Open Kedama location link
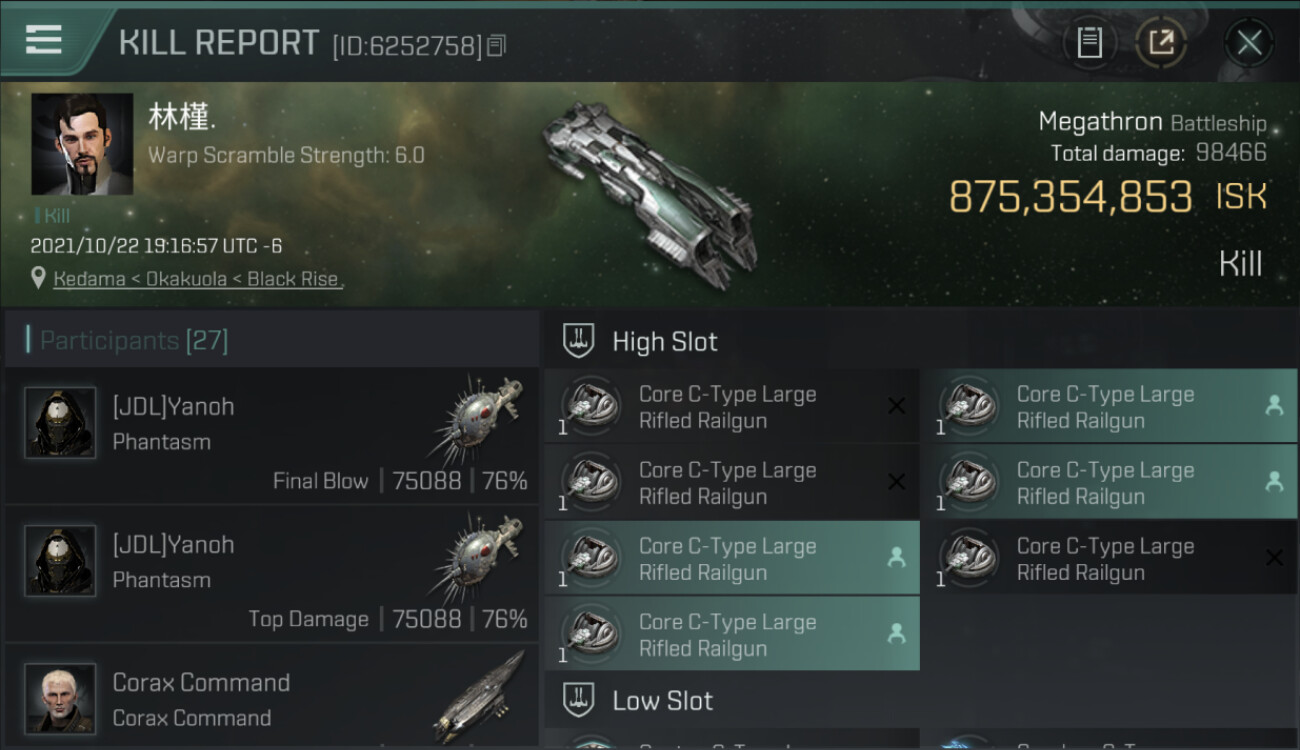This screenshot has height=750, width=1300. (88, 279)
